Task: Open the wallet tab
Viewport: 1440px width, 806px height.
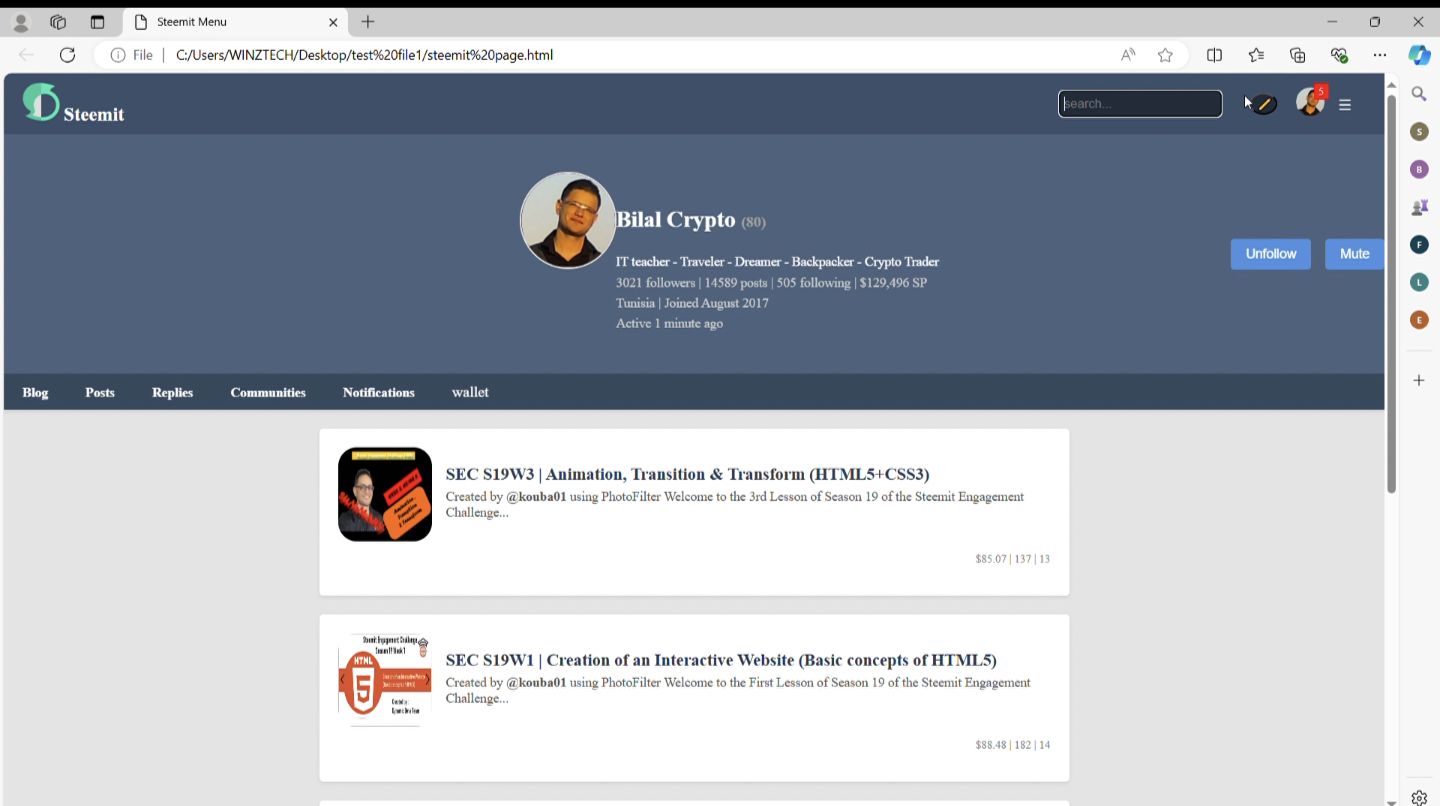Action: click(x=470, y=392)
